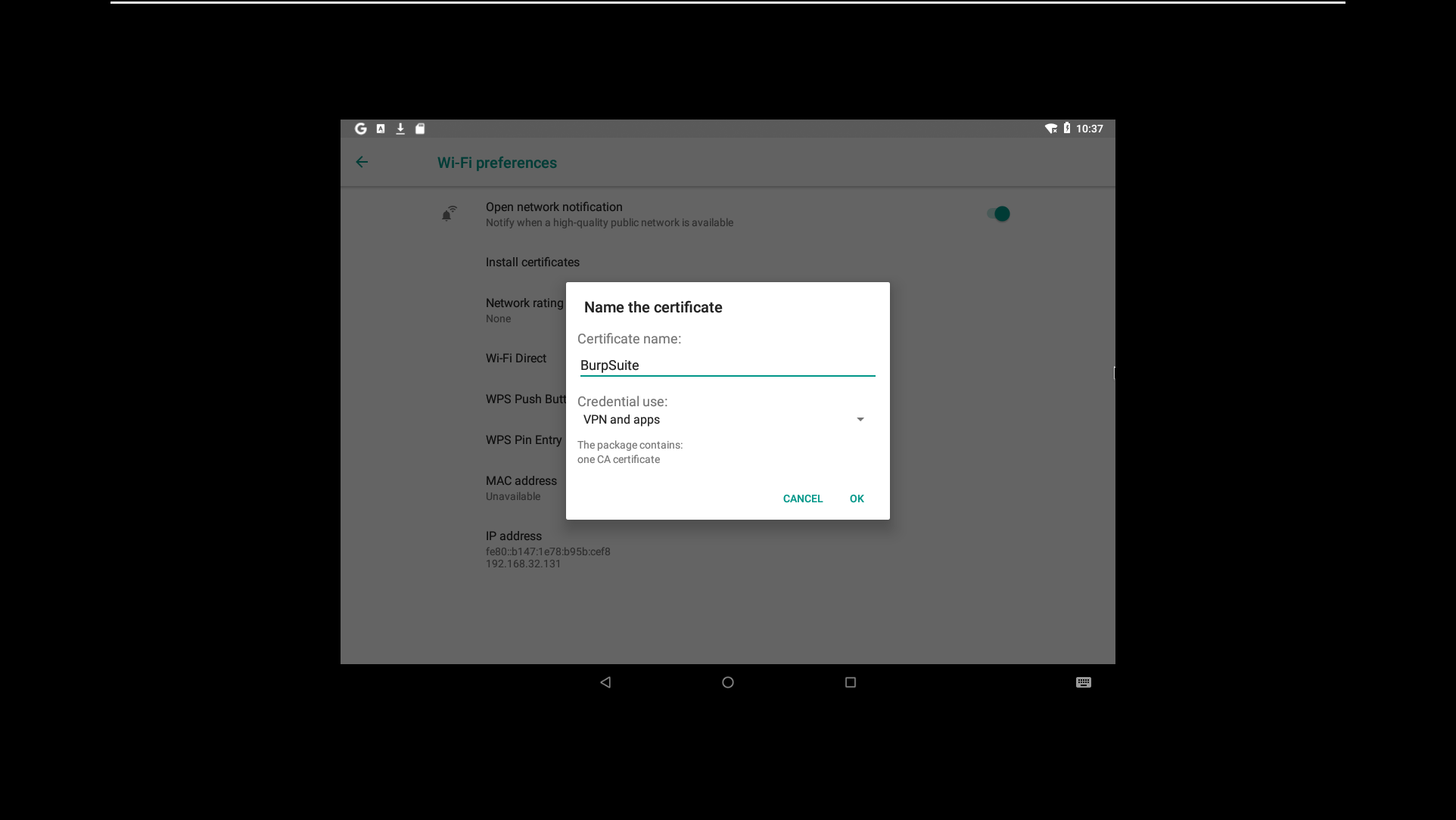Tap the keyboard-language A notification icon
Screen dimensions: 1456x820
pos(381,129)
